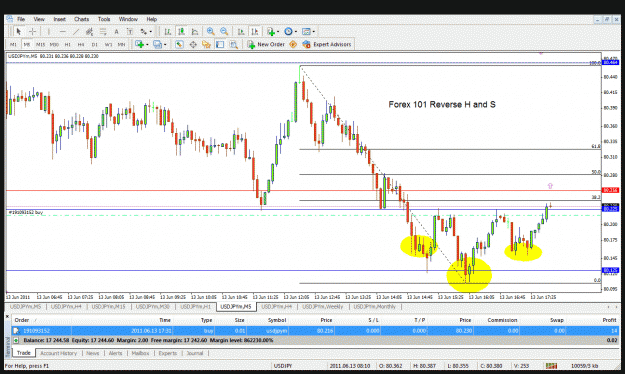Screen dimensions: 625x374
Task: Click the Periods clock icon
Action: [x=288, y=31]
